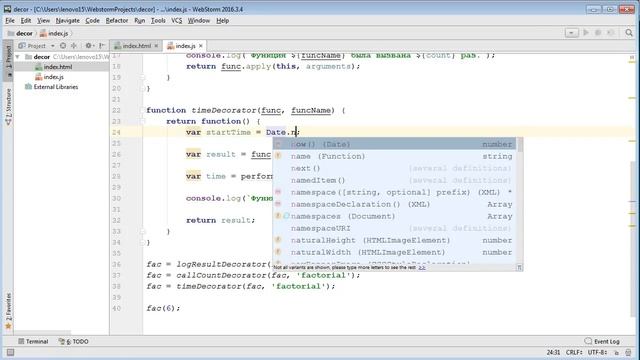Open the Terminal tool window
The image size is (640, 360).
tap(33, 341)
